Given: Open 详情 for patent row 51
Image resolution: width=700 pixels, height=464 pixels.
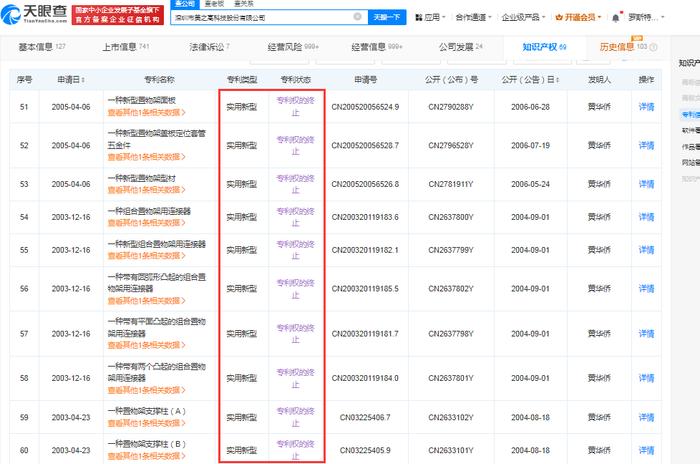Looking at the screenshot, I should coord(646,107).
